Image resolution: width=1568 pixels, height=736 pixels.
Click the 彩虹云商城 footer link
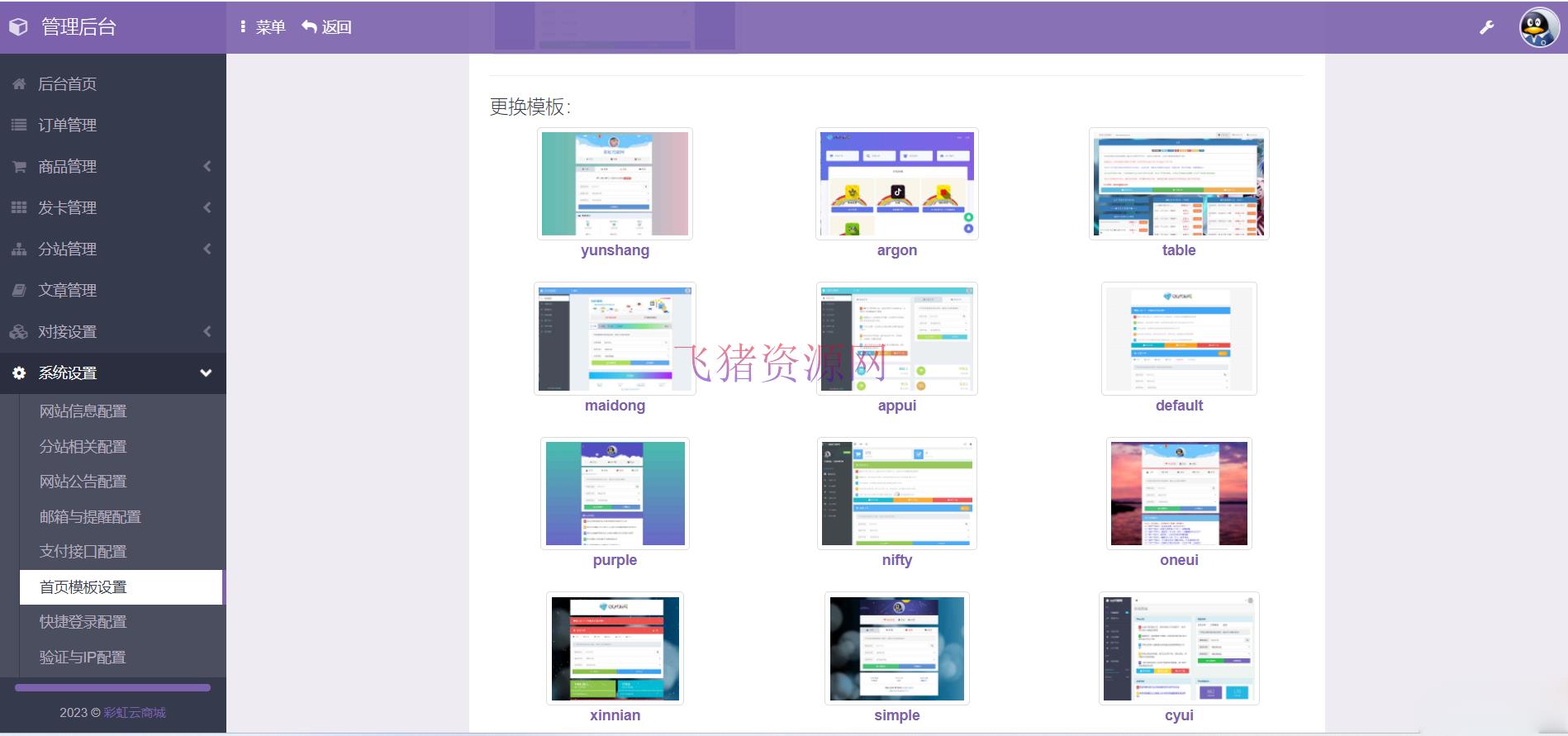[135, 712]
